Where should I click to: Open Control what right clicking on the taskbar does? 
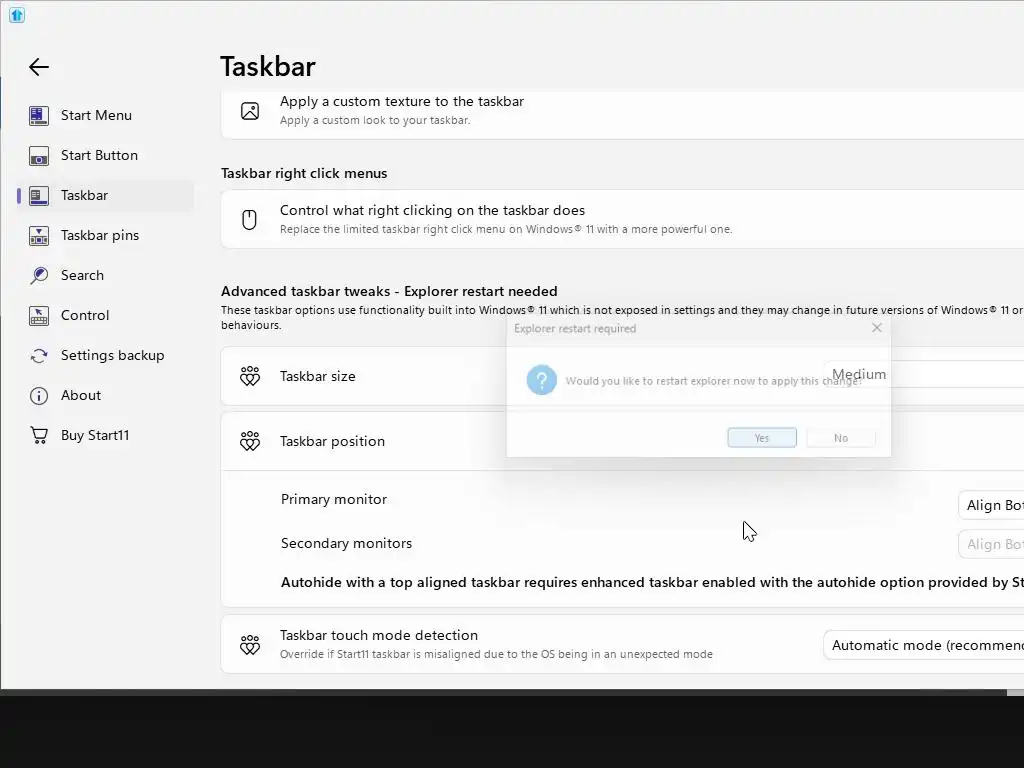pos(622,219)
